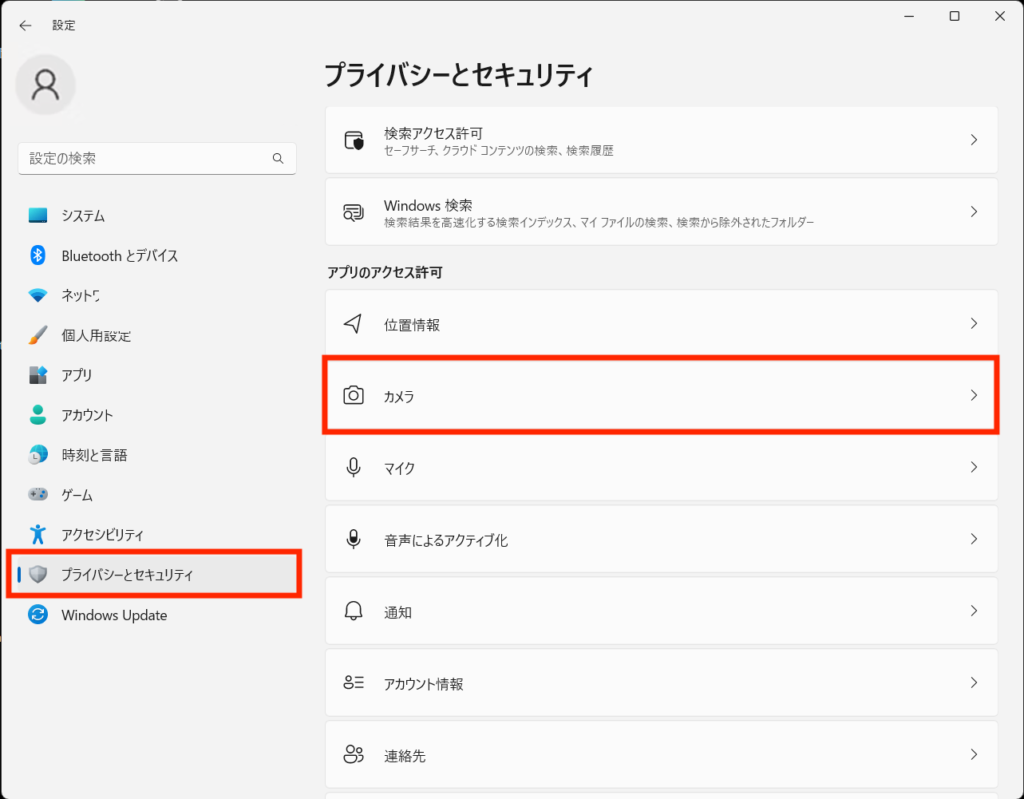Screen dimensions: 1024x799
Task: Open 個人用設定 from the sidebar
Action: (96, 336)
